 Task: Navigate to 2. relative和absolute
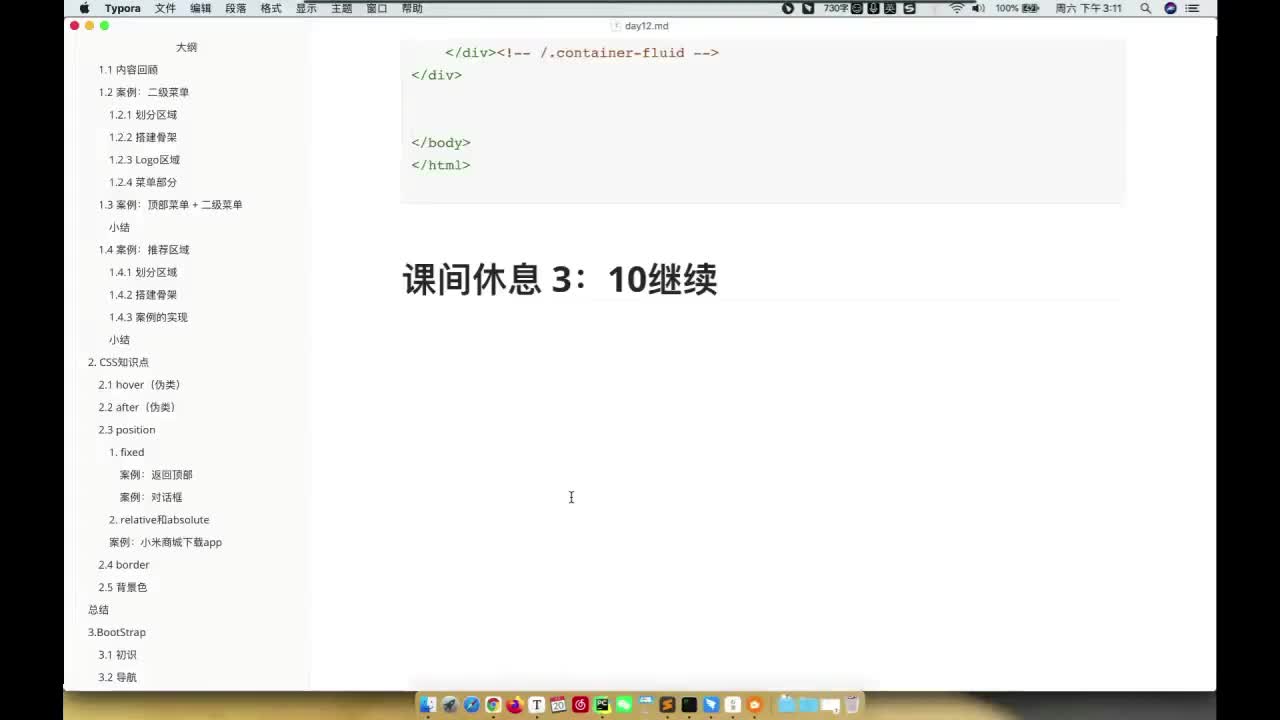click(x=159, y=520)
